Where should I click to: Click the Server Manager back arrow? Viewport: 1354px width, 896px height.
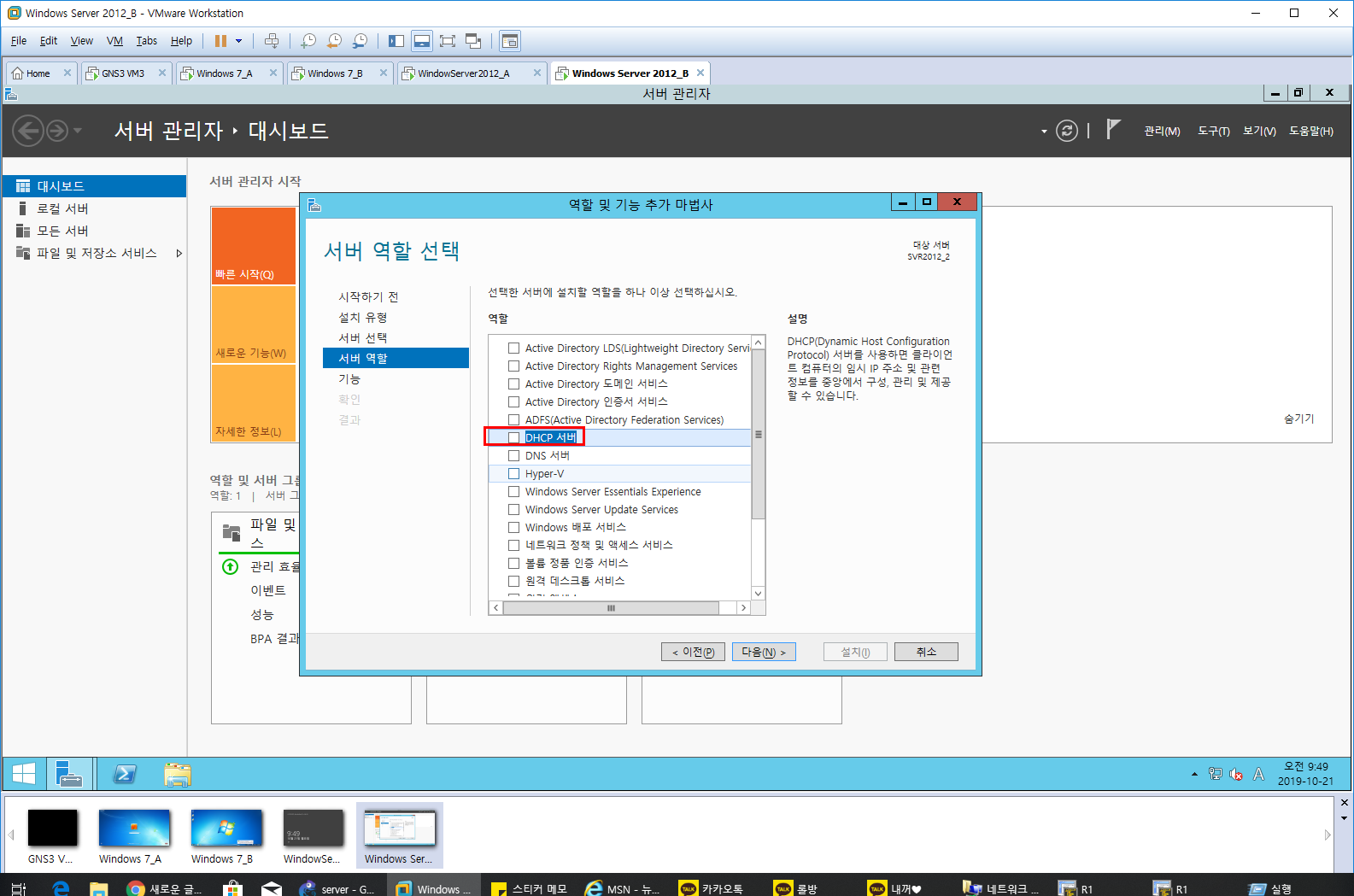pos(27,131)
